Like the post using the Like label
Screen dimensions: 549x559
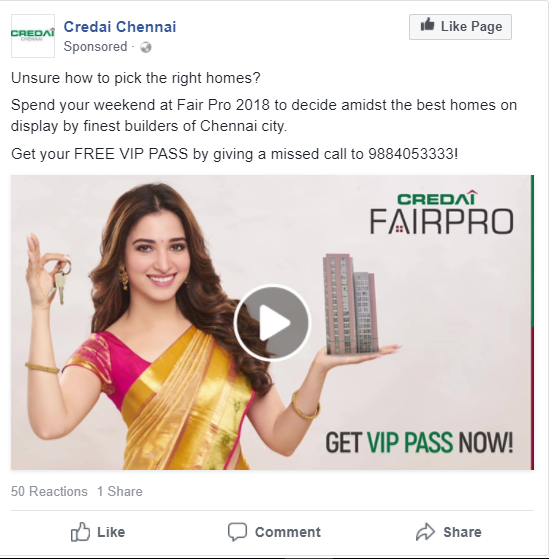(111, 532)
